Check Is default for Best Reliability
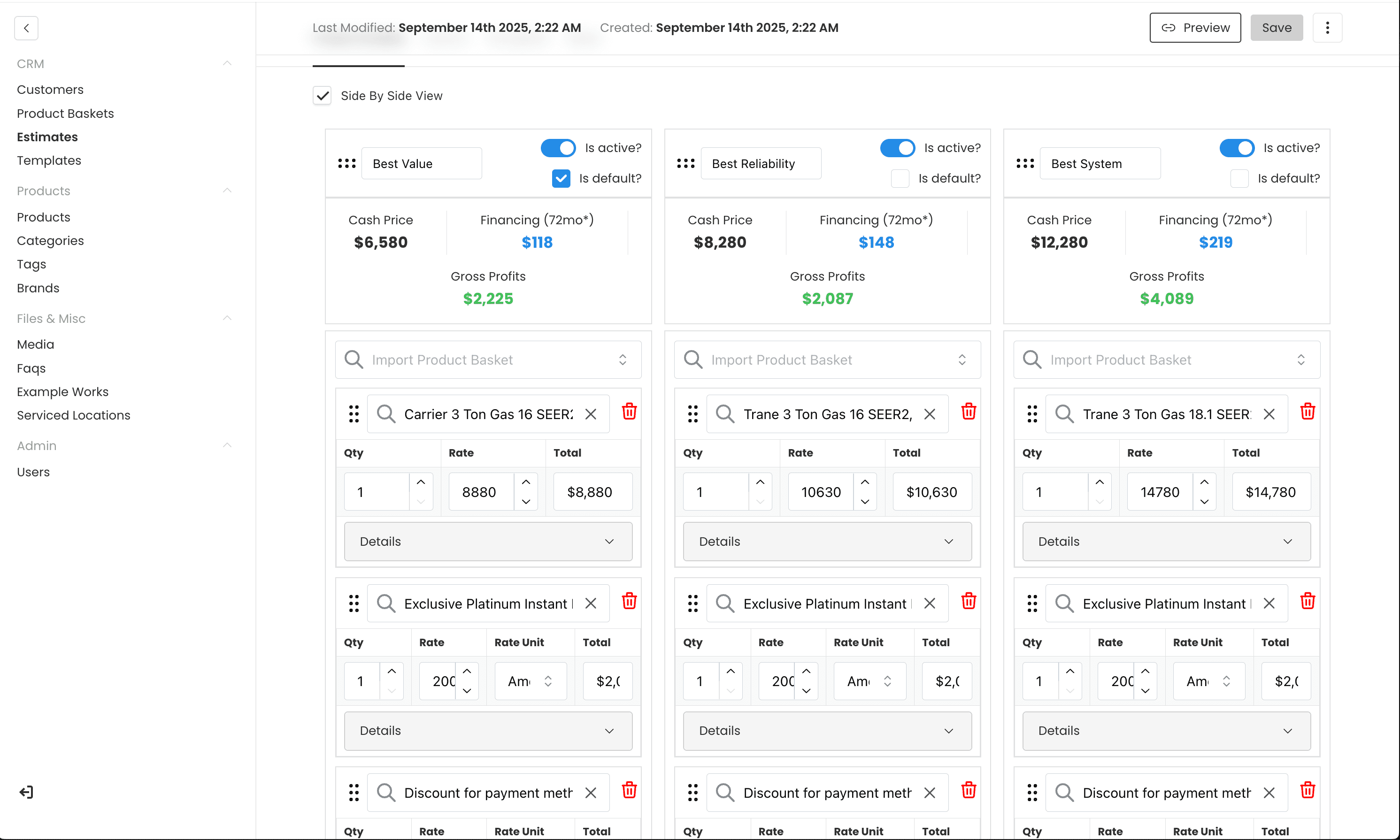The height and width of the screenshot is (840, 1400). [900, 178]
